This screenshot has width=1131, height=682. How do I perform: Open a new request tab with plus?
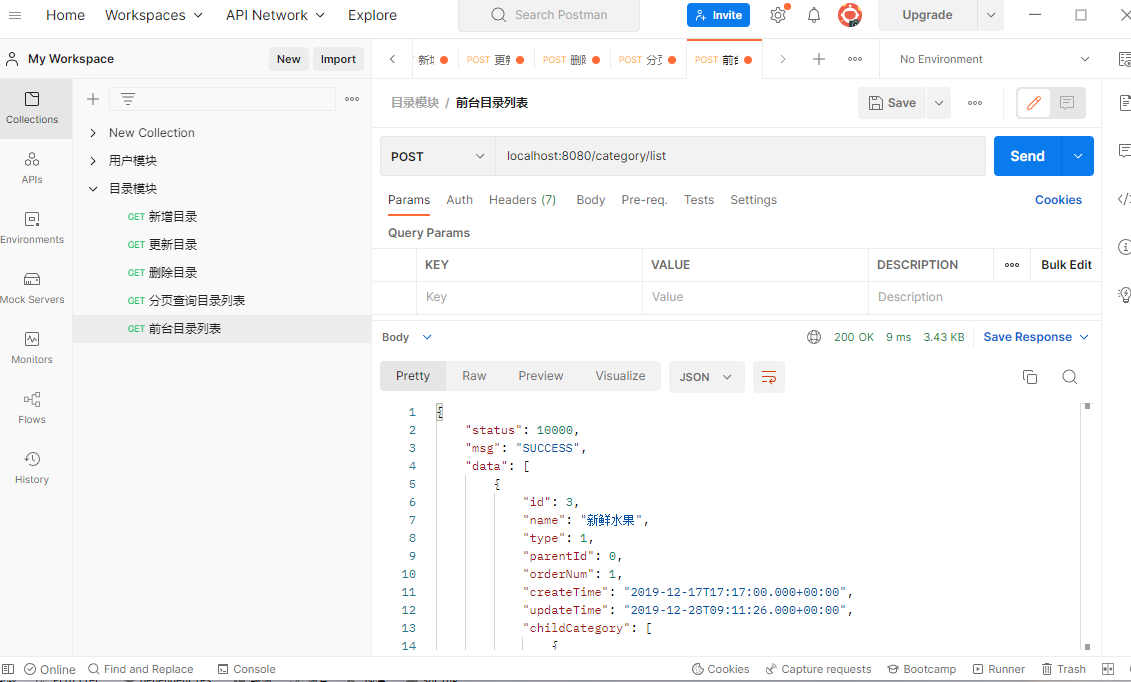click(x=819, y=59)
